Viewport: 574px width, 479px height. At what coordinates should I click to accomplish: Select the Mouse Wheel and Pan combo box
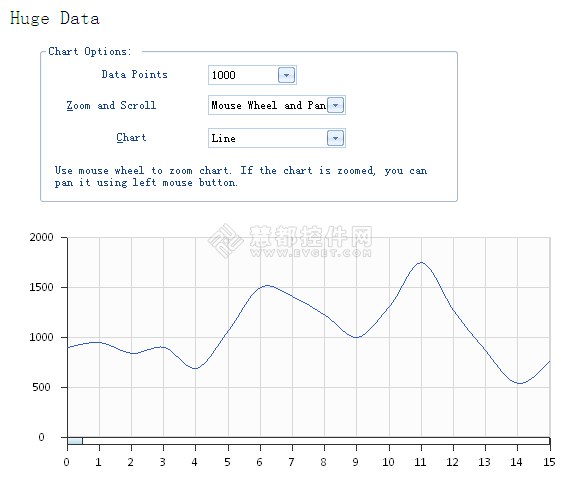coord(277,105)
